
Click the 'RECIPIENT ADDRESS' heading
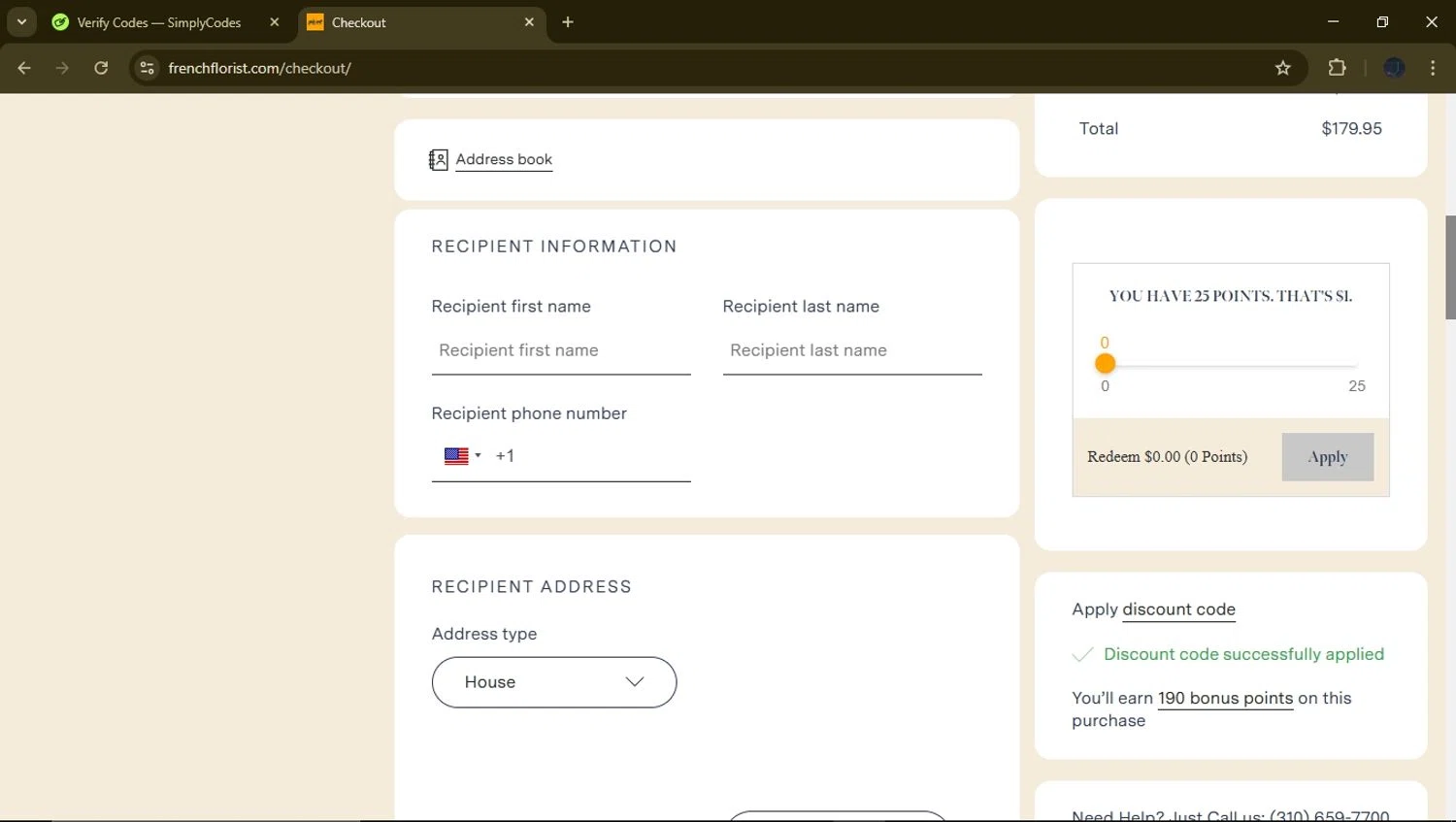click(531, 587)
